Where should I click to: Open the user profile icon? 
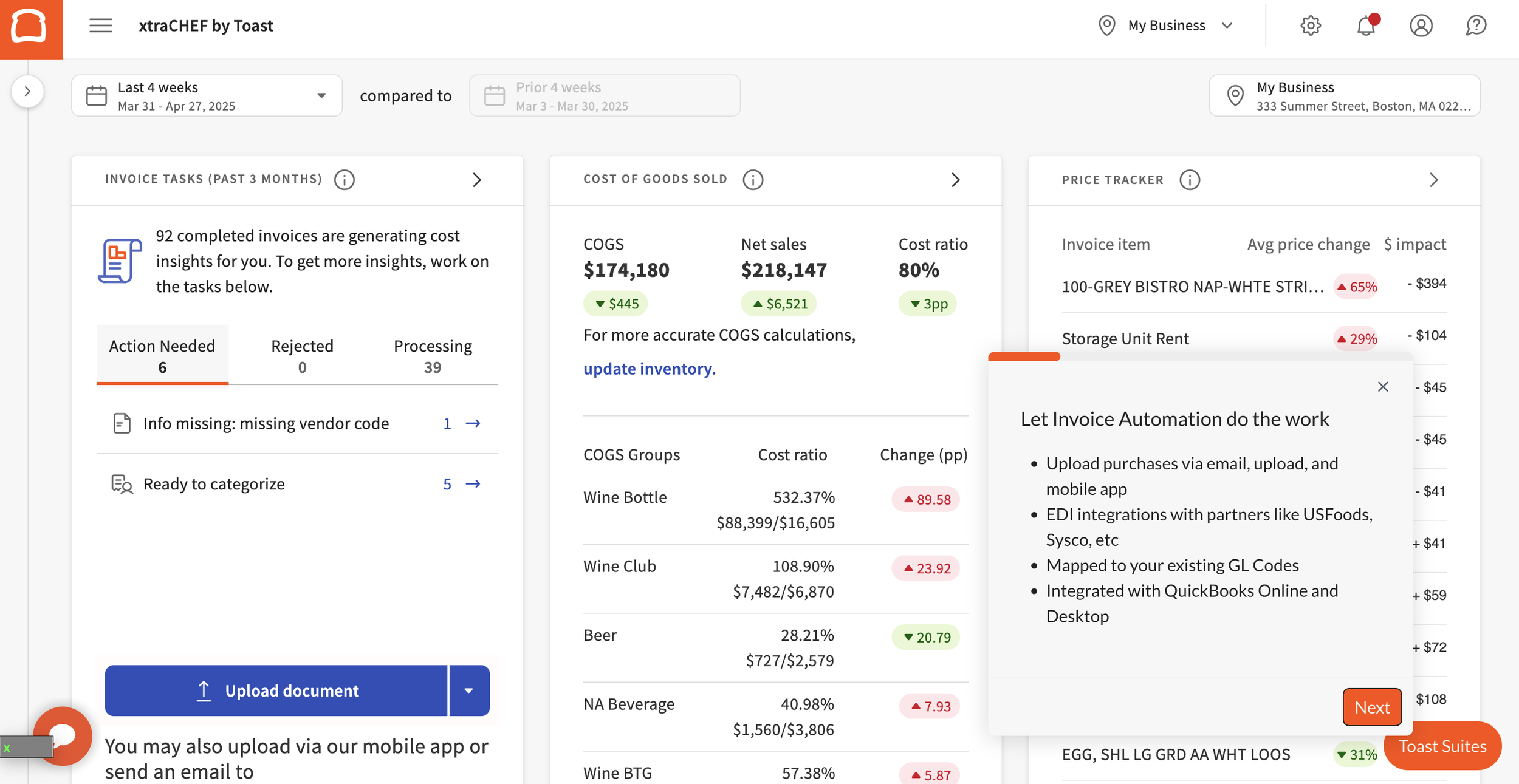pyautogui.click(x=1421, y=26)
